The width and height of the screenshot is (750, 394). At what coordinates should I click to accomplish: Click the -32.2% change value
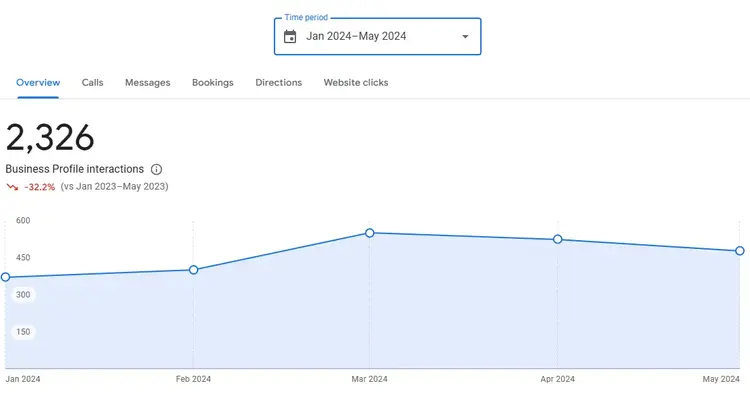point(40,187)
